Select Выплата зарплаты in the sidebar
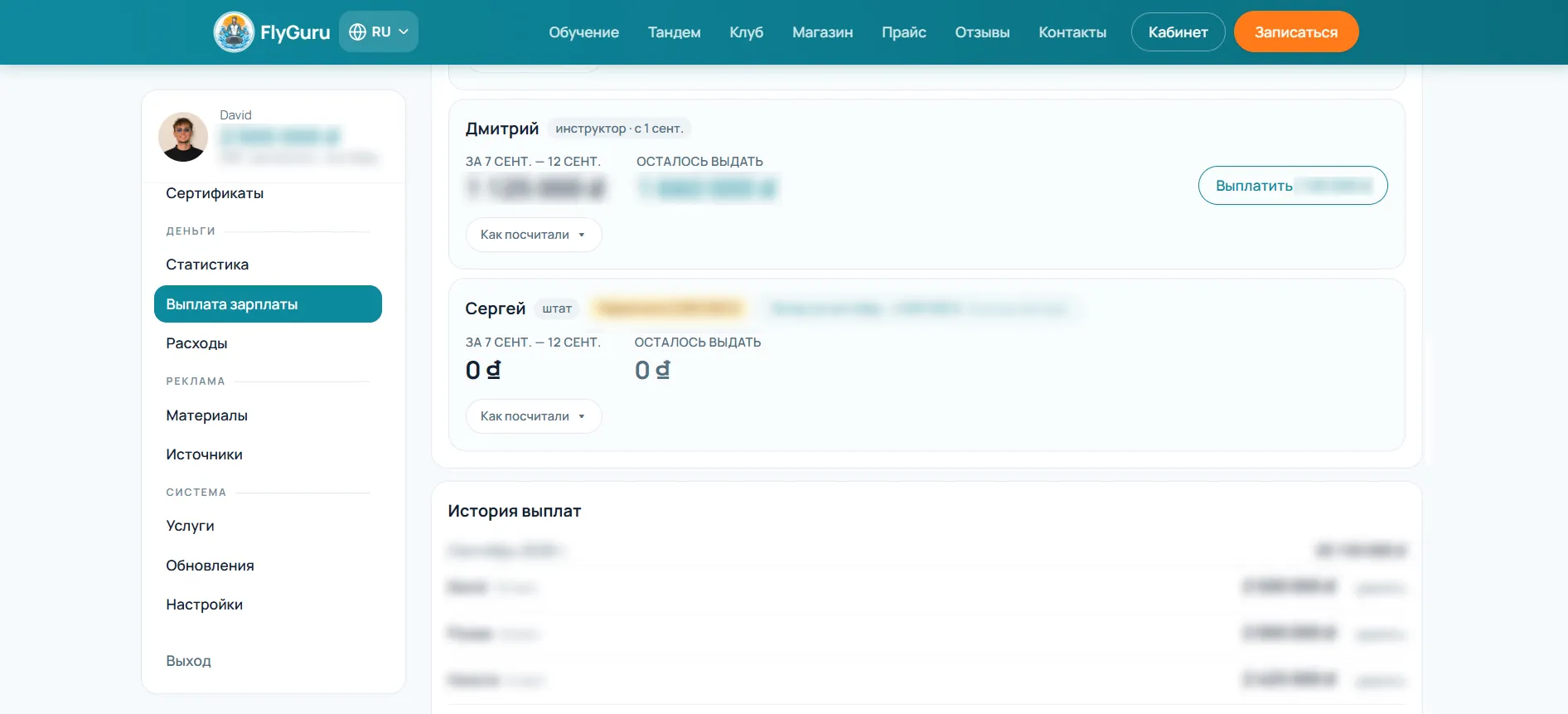 [x=268, y=304]
